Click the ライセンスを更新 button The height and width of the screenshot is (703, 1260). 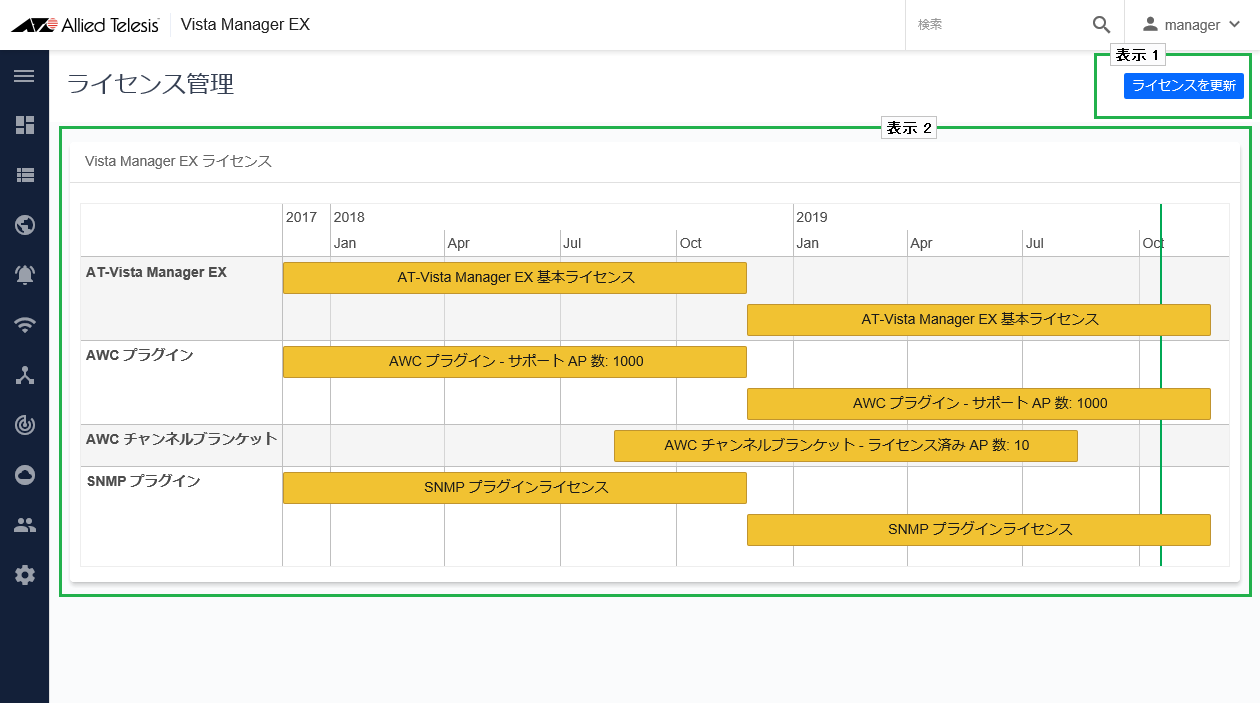tap(1184, 86)
